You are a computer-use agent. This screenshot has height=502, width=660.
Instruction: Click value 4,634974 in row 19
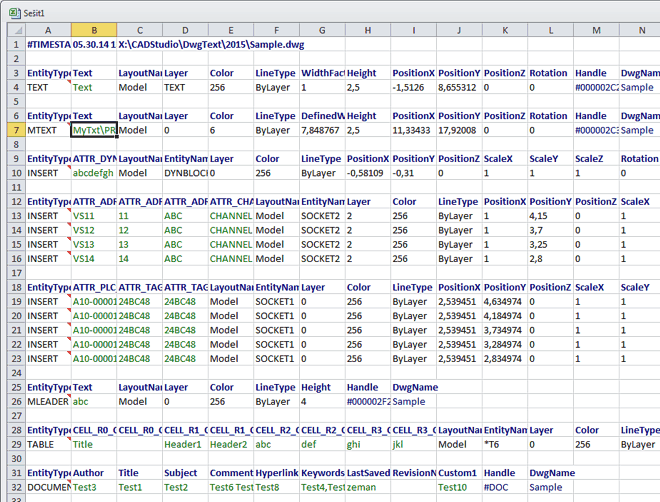tap(505, 302)
